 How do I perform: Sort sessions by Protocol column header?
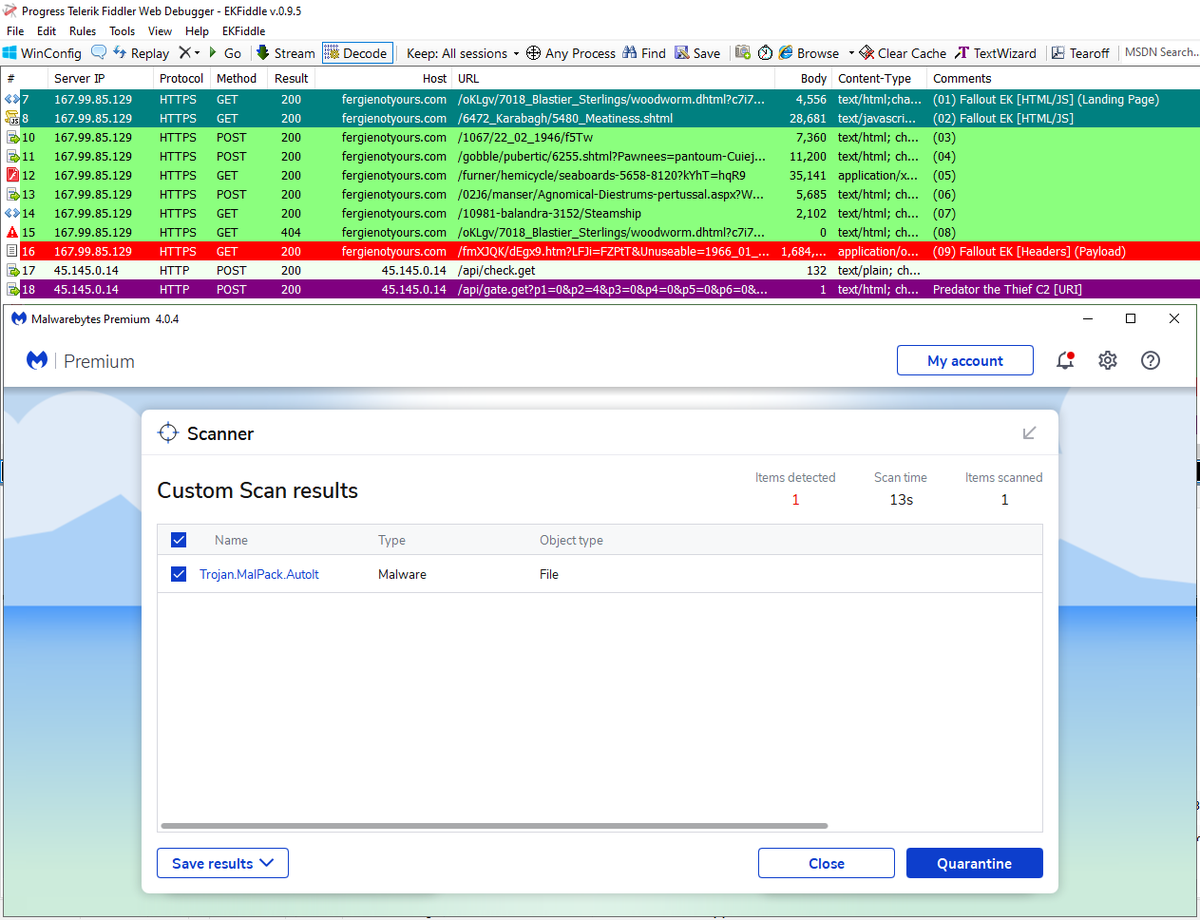pyautogui.click(x=181, y=78)
